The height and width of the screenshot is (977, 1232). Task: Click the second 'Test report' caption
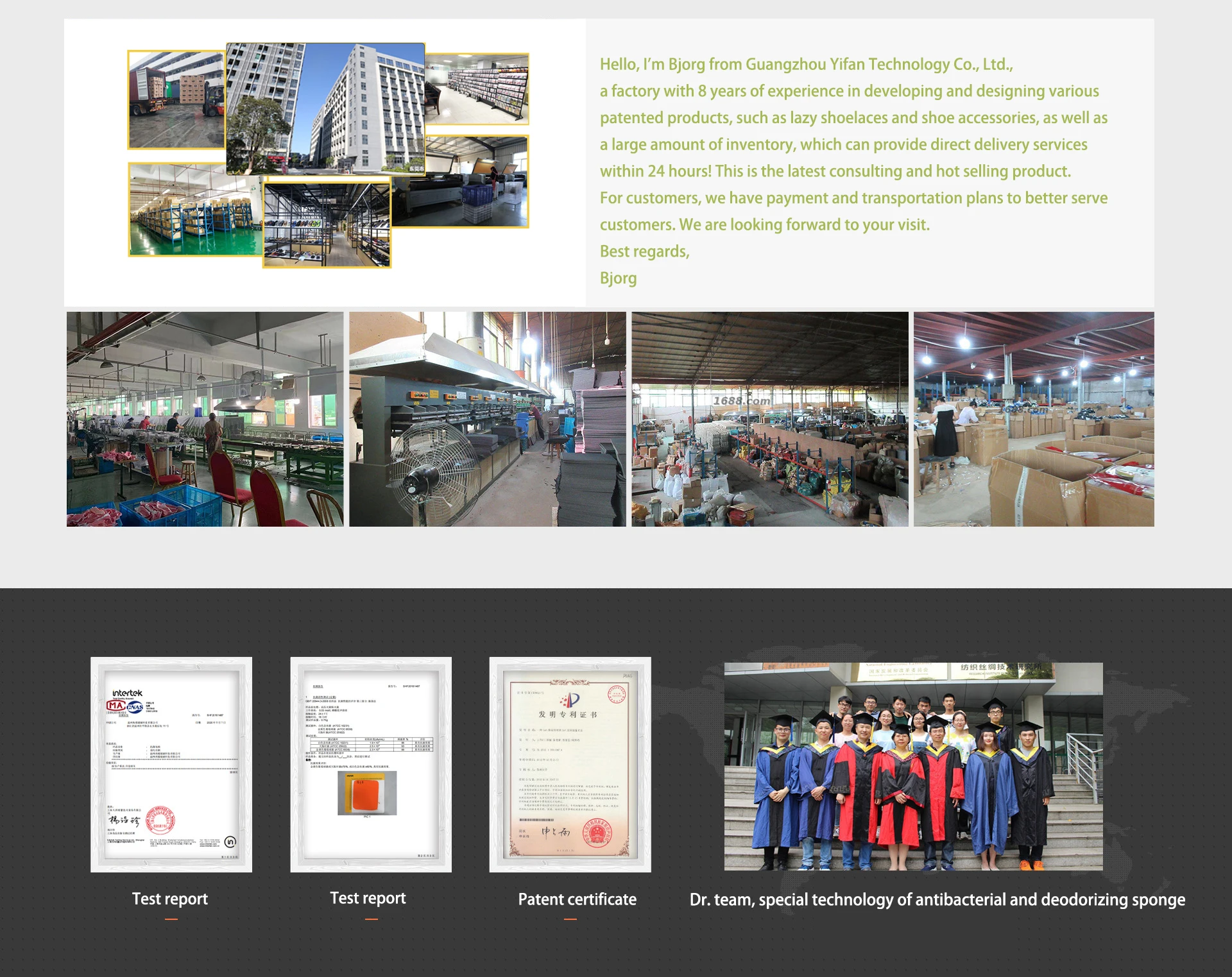[368, 898]
